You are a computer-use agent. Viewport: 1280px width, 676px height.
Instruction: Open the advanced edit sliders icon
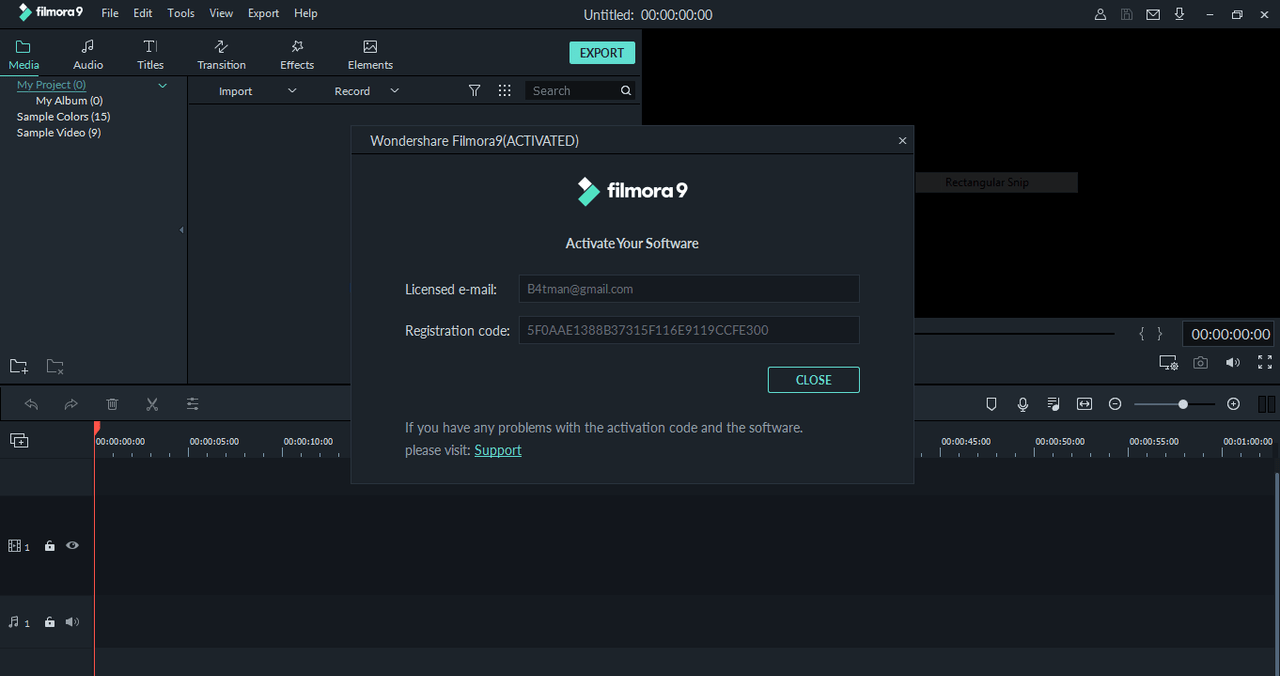pyautogui.click(x=193, y=404)
